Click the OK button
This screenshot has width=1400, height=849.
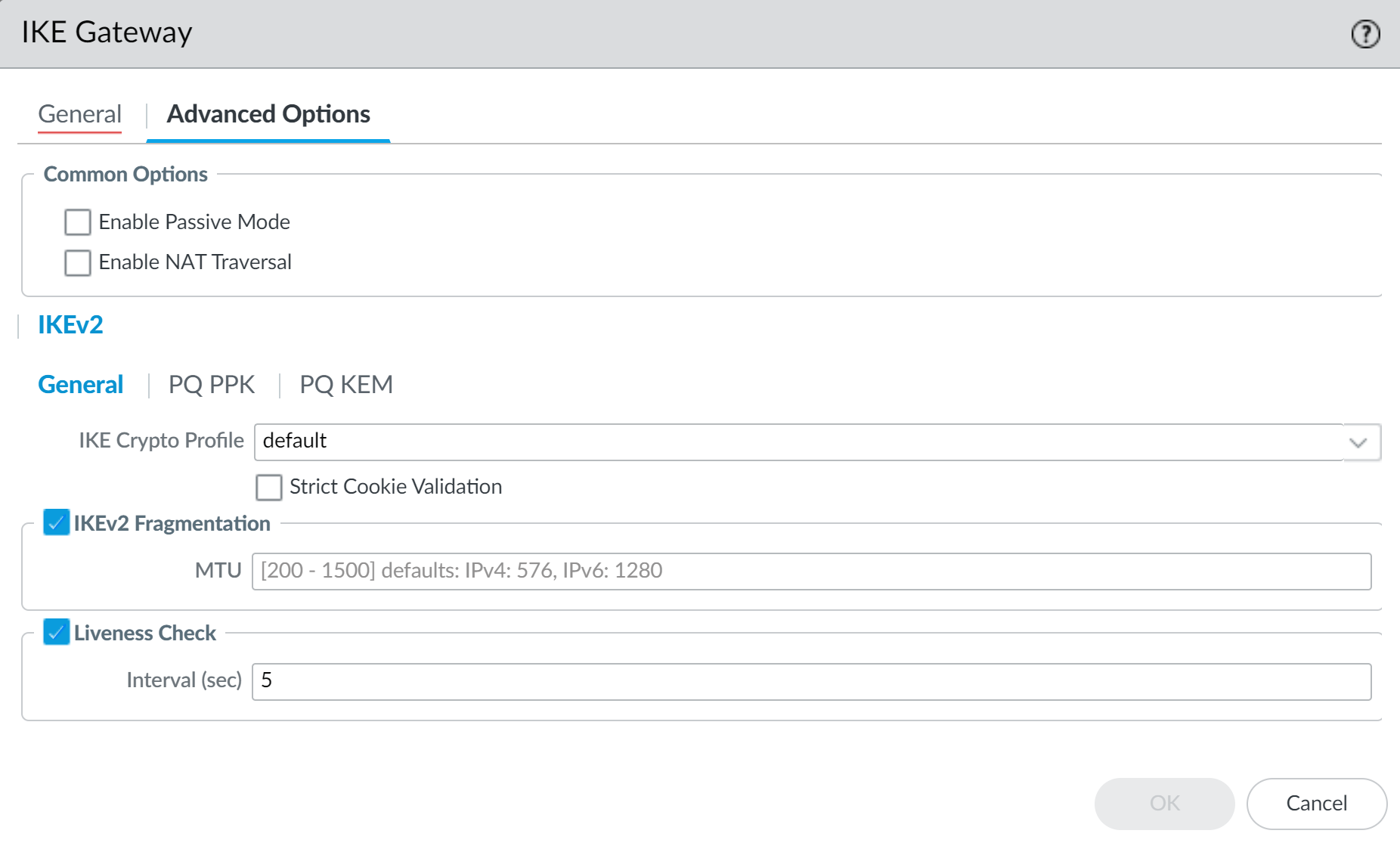[x=1164, y=803]
